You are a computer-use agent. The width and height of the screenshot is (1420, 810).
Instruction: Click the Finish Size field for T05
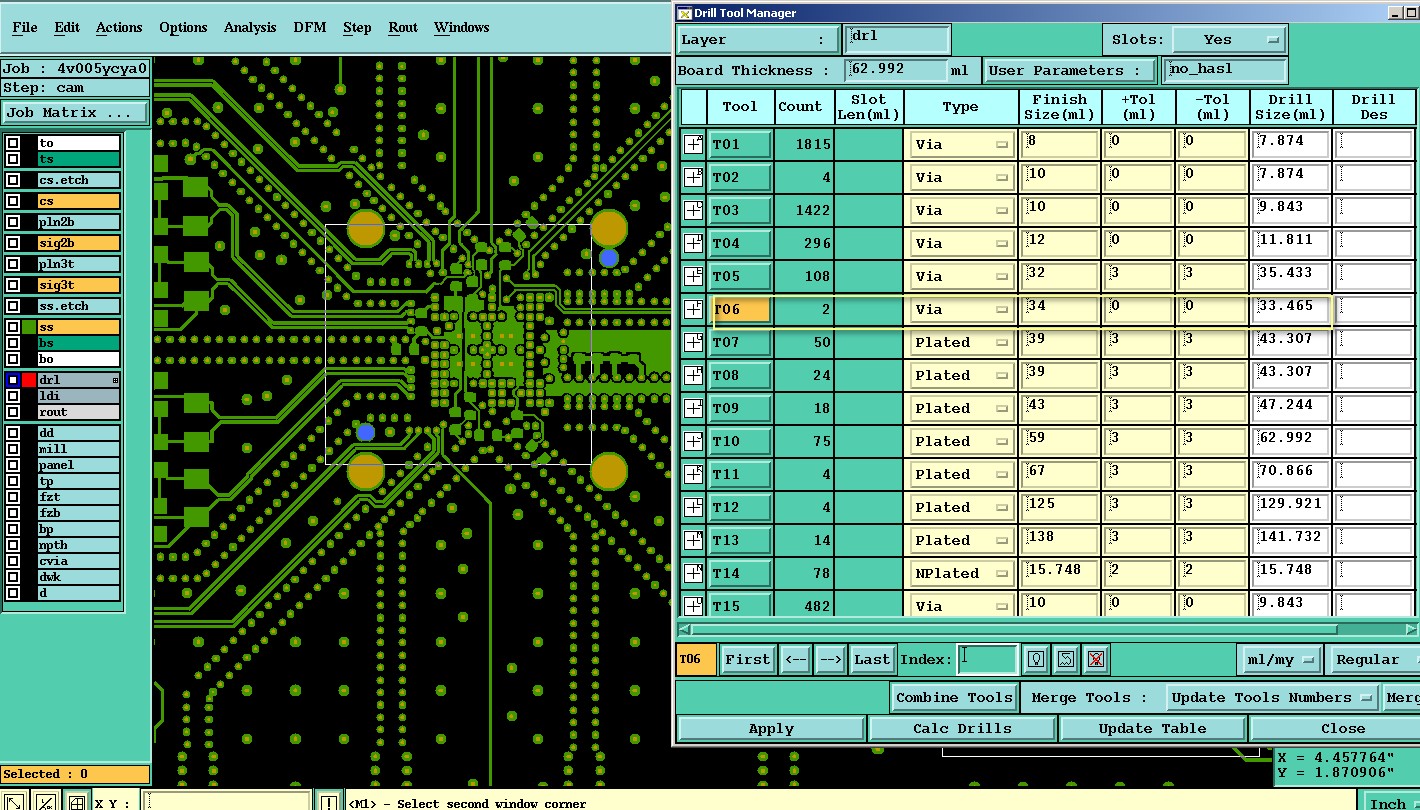1060,275
